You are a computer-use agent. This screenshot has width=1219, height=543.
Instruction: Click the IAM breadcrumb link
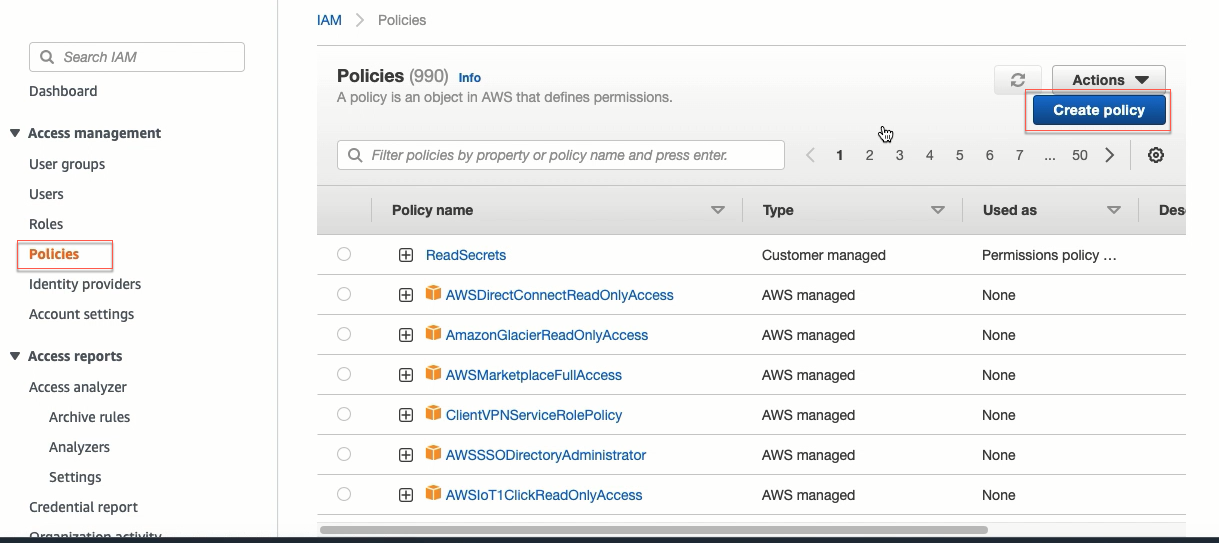click(x=329, y=20)
